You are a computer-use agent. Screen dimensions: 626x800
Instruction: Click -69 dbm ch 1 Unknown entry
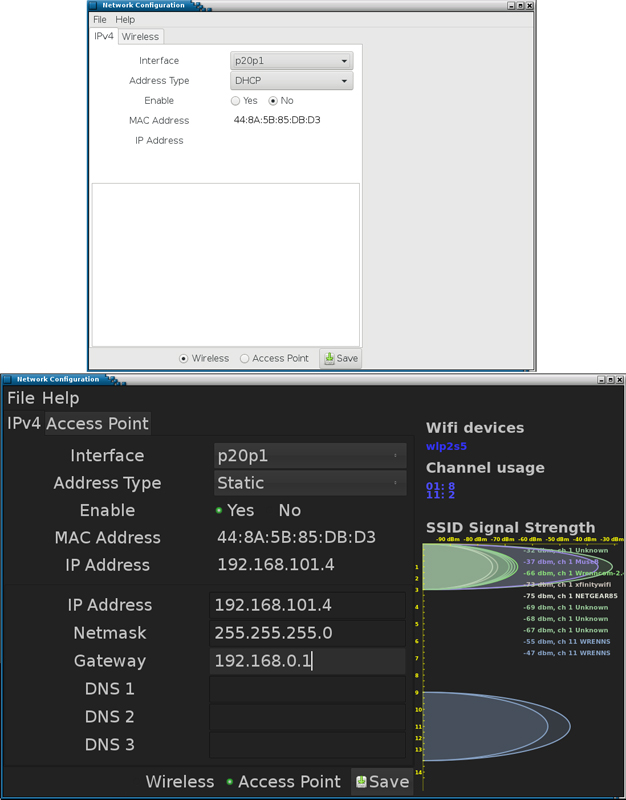(565, 608)
